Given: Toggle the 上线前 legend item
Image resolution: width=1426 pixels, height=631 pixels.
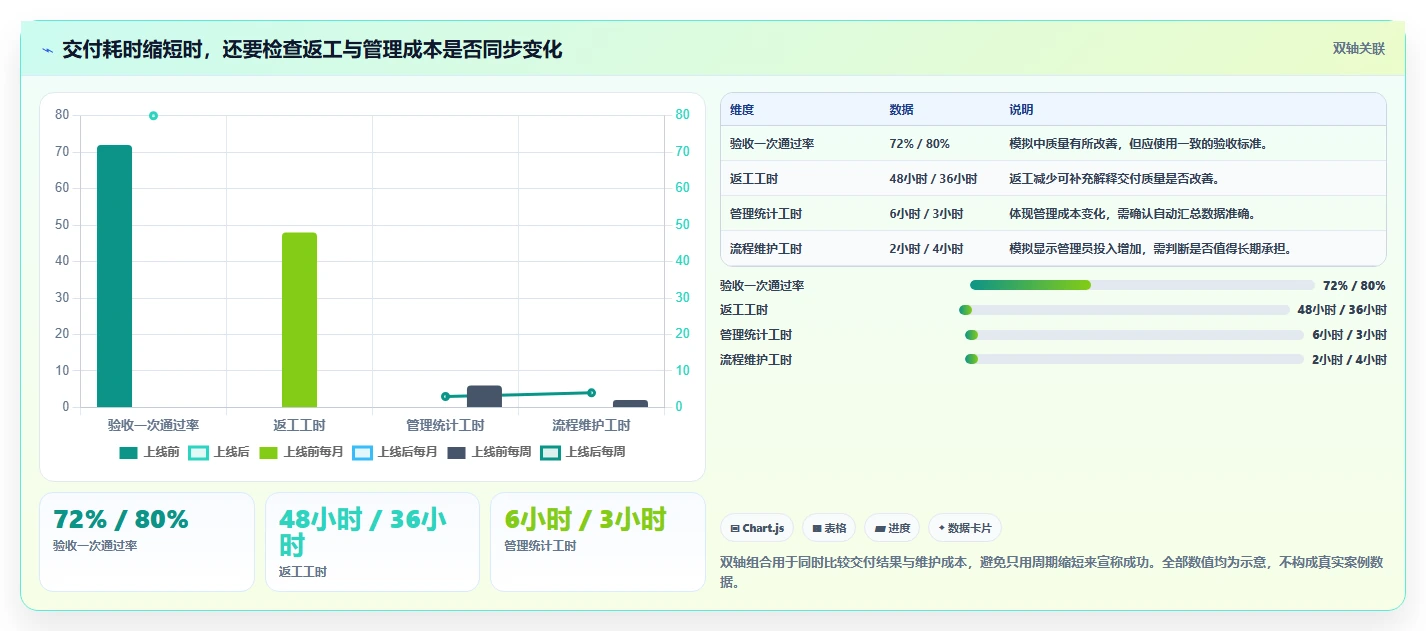Looking at the screenshot, I should (149, 452).
